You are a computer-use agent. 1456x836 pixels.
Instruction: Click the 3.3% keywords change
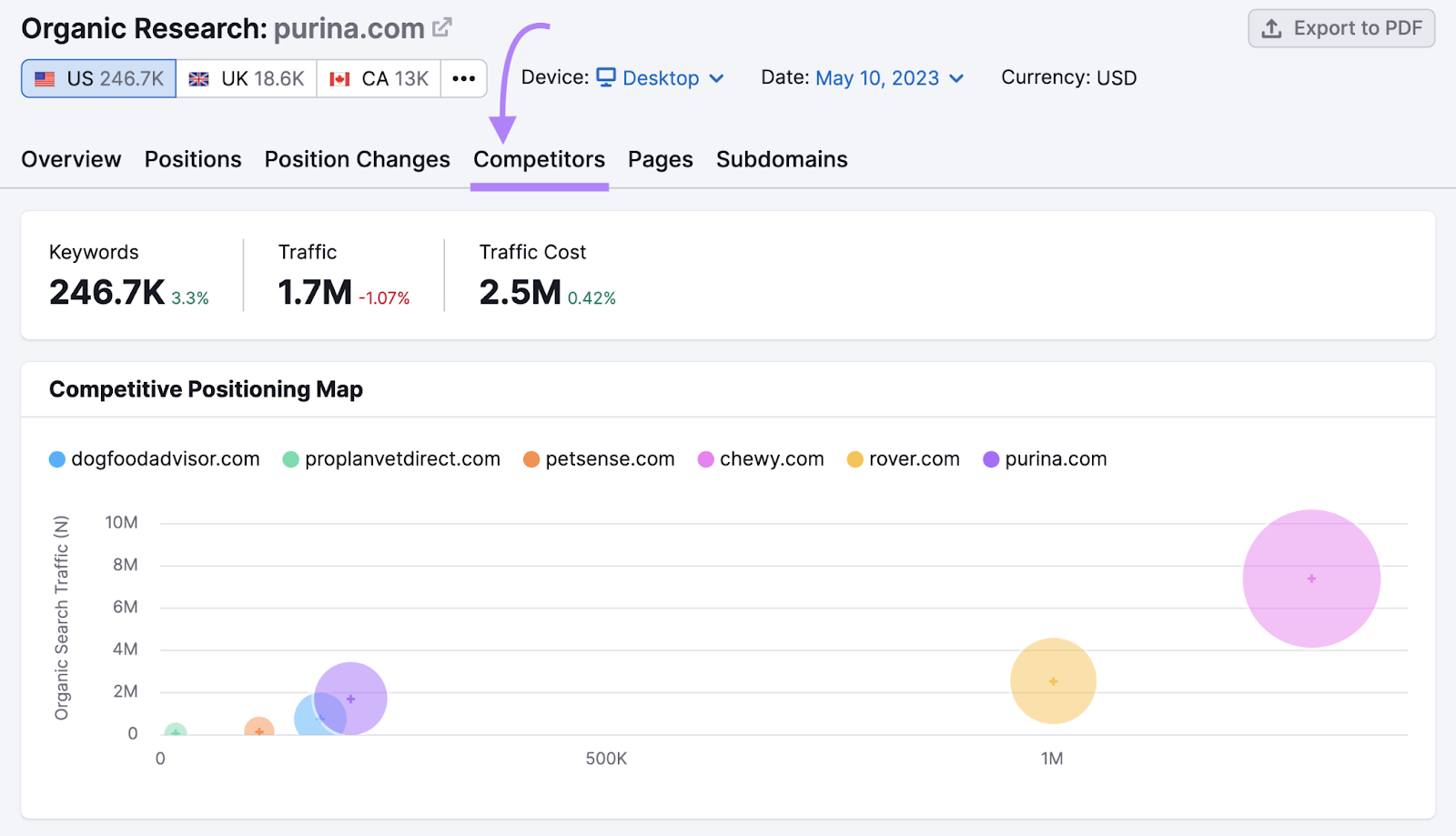click(190, 298)
